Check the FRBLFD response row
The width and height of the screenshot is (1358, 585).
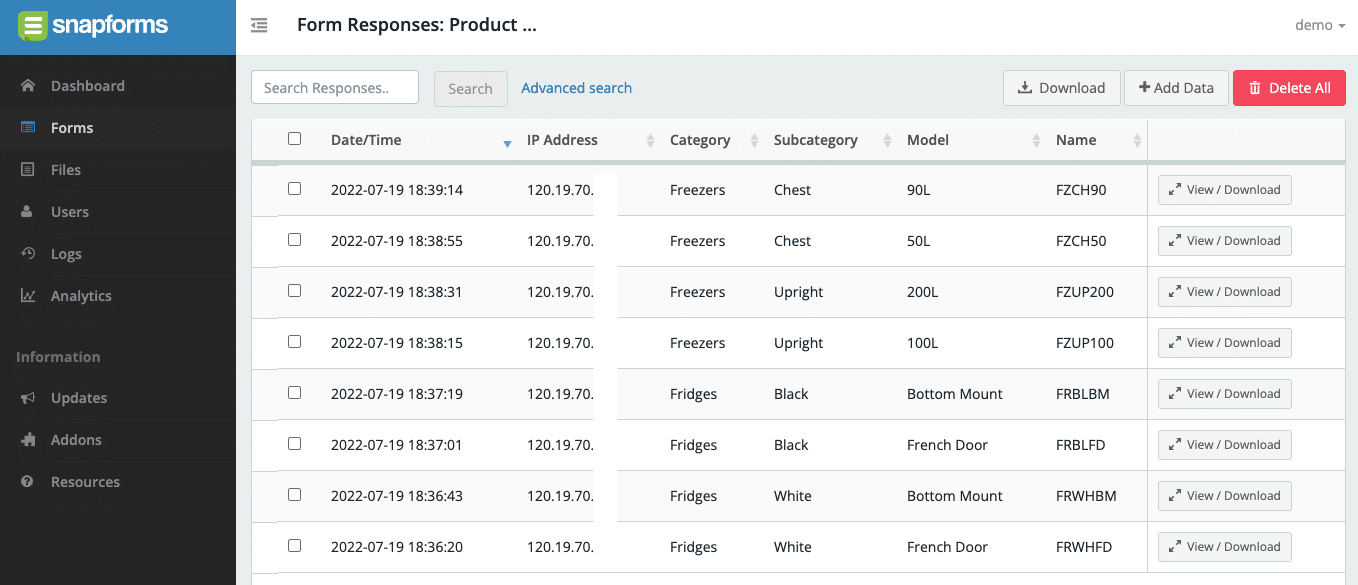point(294,444)
